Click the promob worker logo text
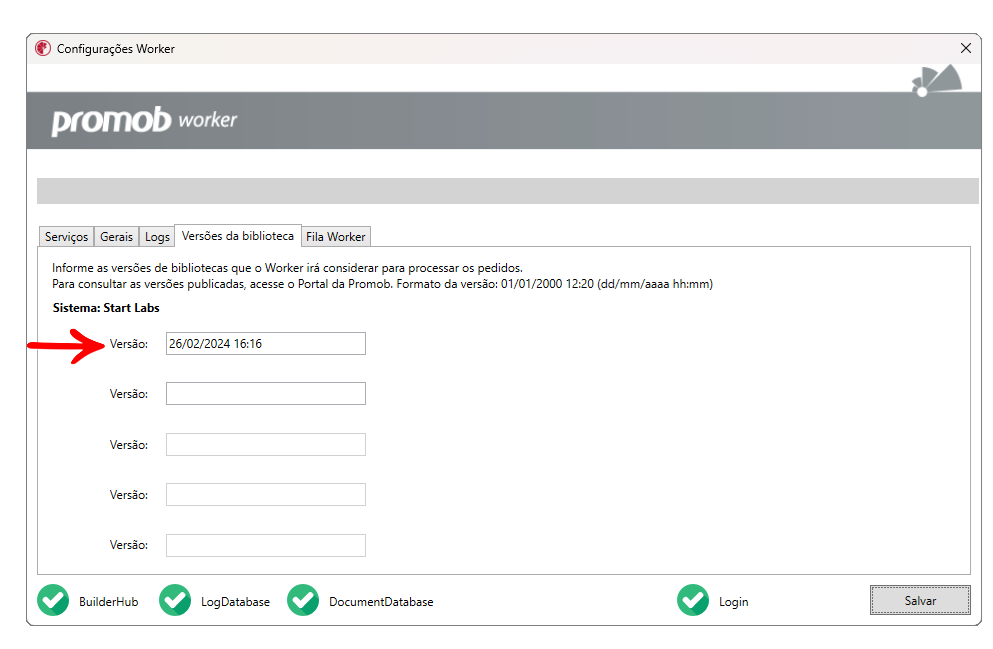993x649 pixels. (144, 120)
